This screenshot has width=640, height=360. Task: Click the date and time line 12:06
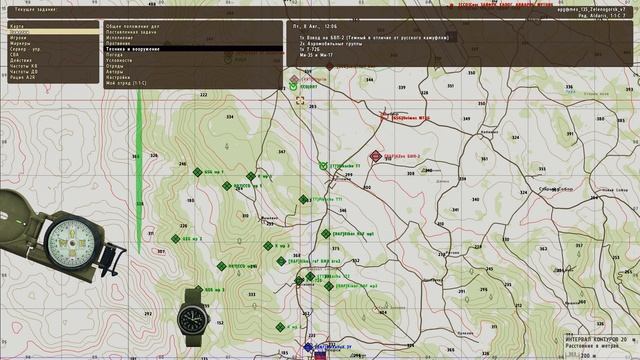point(315,26)
